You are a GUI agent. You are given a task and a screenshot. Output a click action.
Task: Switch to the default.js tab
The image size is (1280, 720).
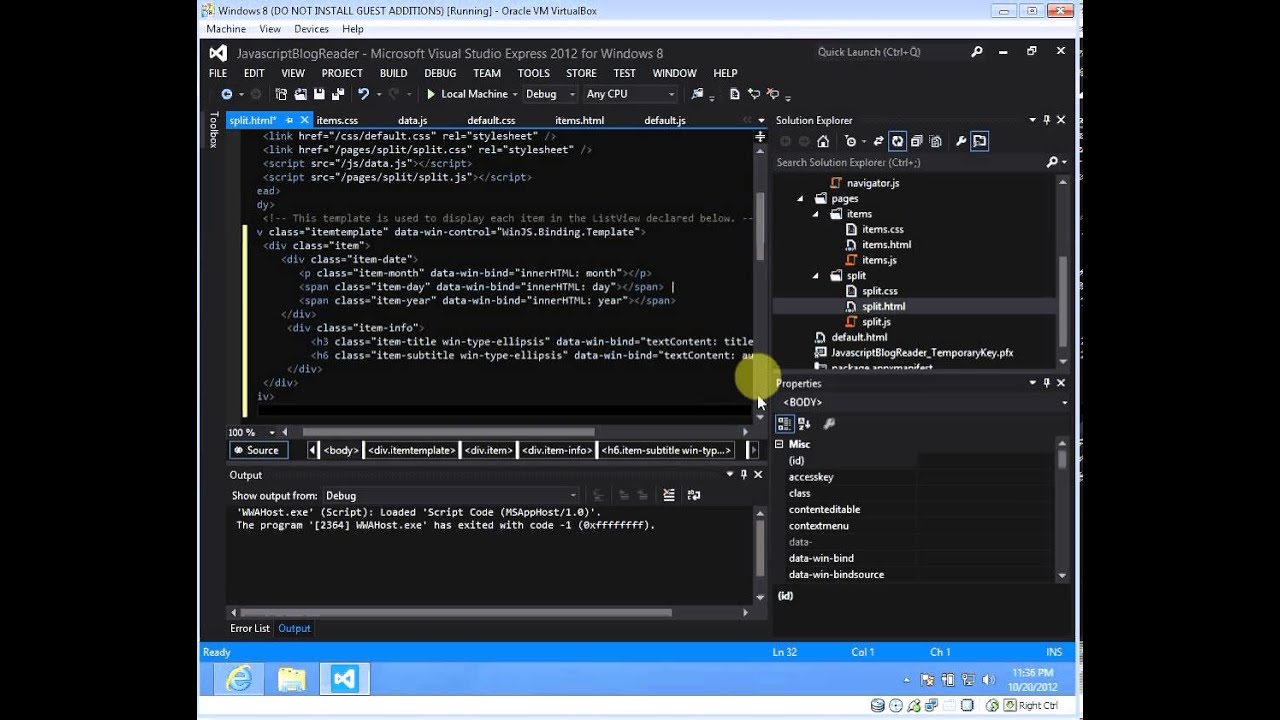pyautogui.click(x=665, y=120)
